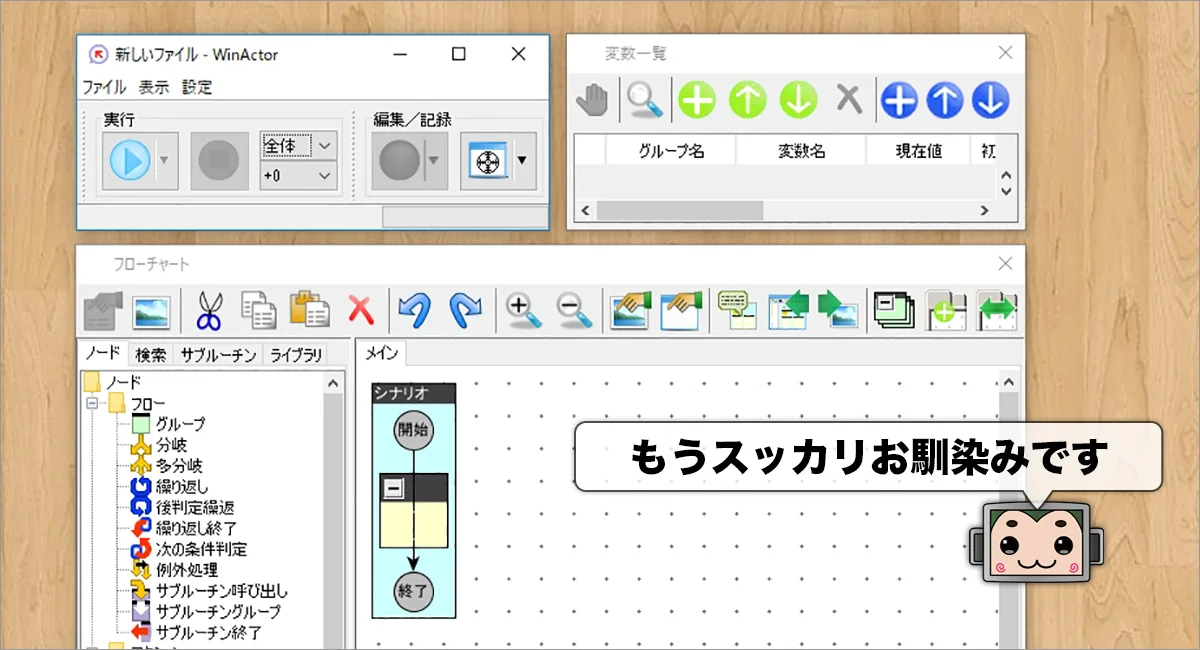Switch to the ライブラリ tab
Screen dimensions: 1200x650
(x=295, y=355)
